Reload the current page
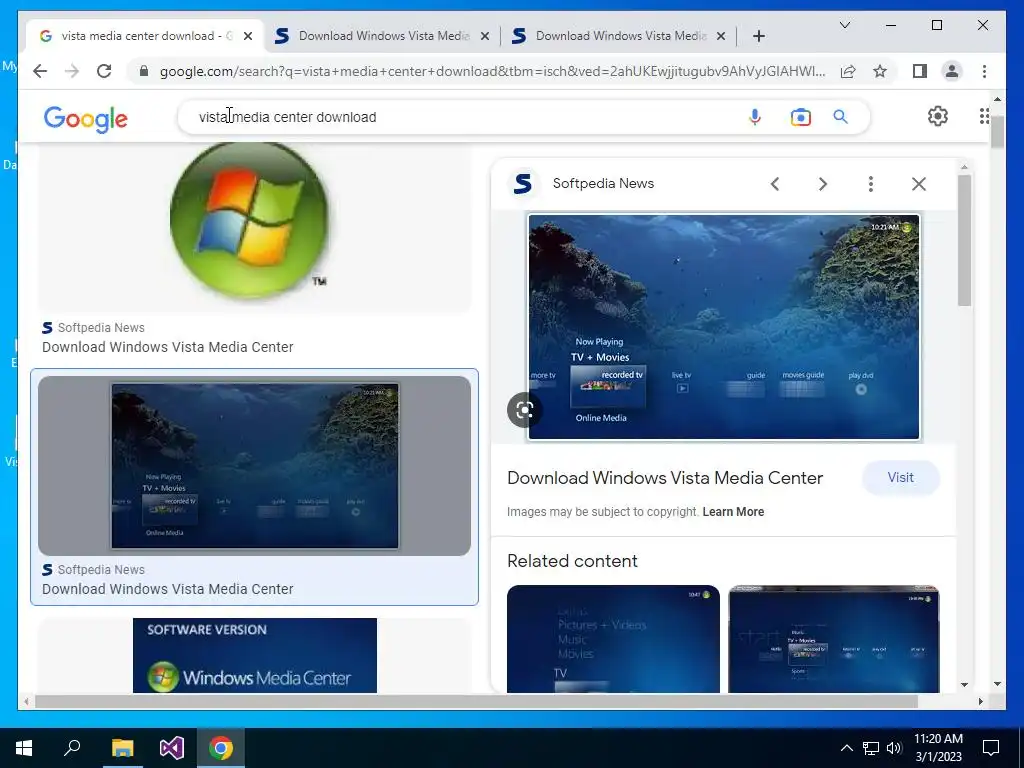The image size is (1024, 768). 104,71
